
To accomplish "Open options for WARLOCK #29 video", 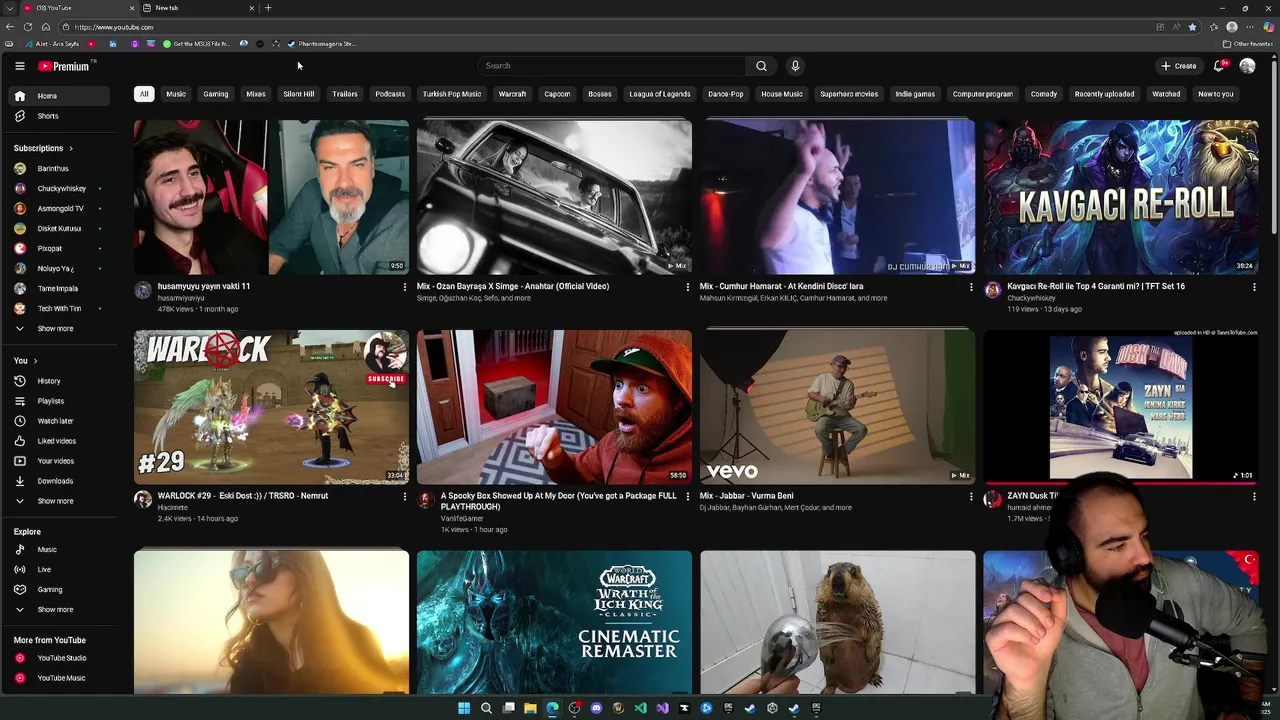I will 405,496.
